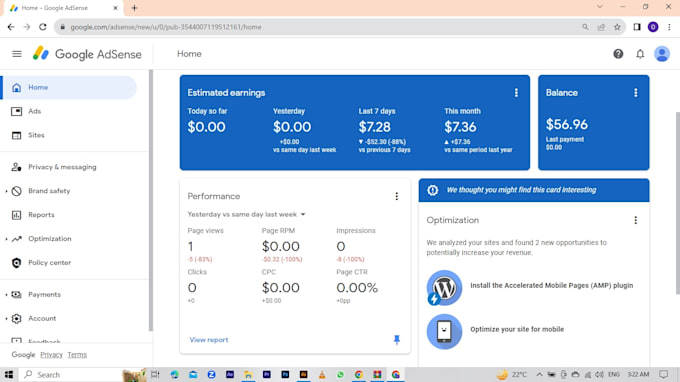Expand the Payments section arrow
This screenshot has width=680, height=382.
(x=6, y=295)
